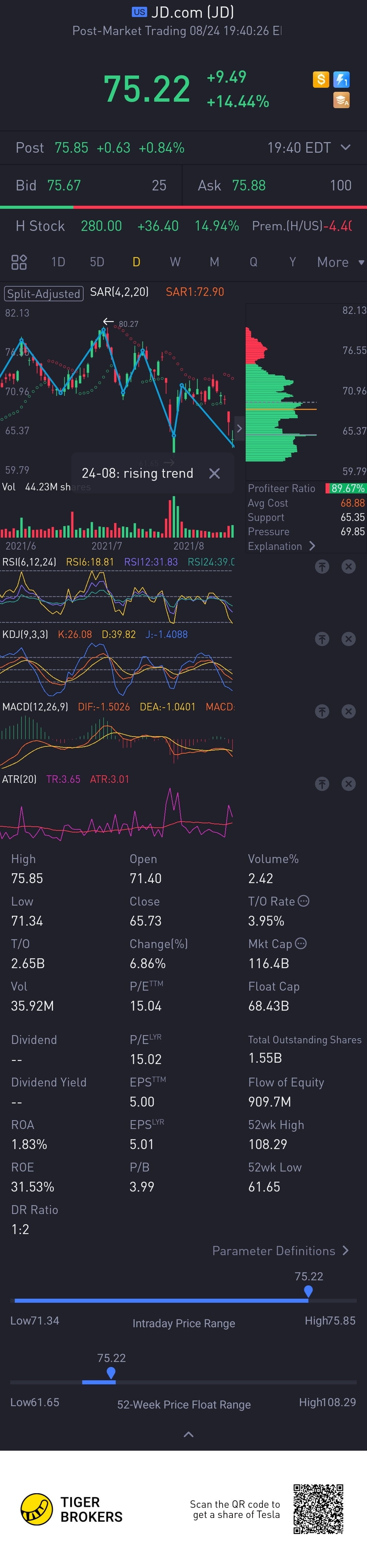Image resolution: width=367 pixels, height=1568 pixels.
Task: Tap the Mkt Cap info icon
Action: click(x=301, y=943)
